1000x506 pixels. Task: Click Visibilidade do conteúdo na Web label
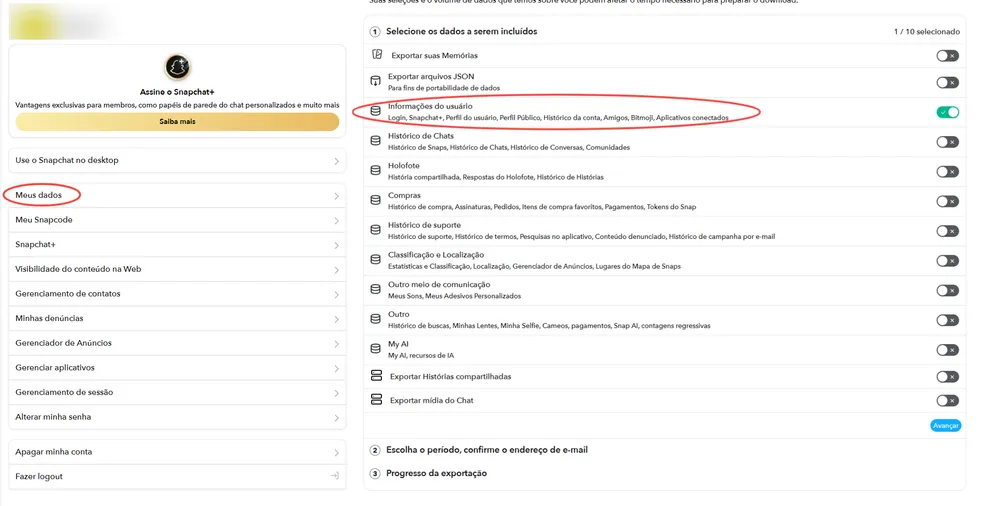tap(78, 269)
